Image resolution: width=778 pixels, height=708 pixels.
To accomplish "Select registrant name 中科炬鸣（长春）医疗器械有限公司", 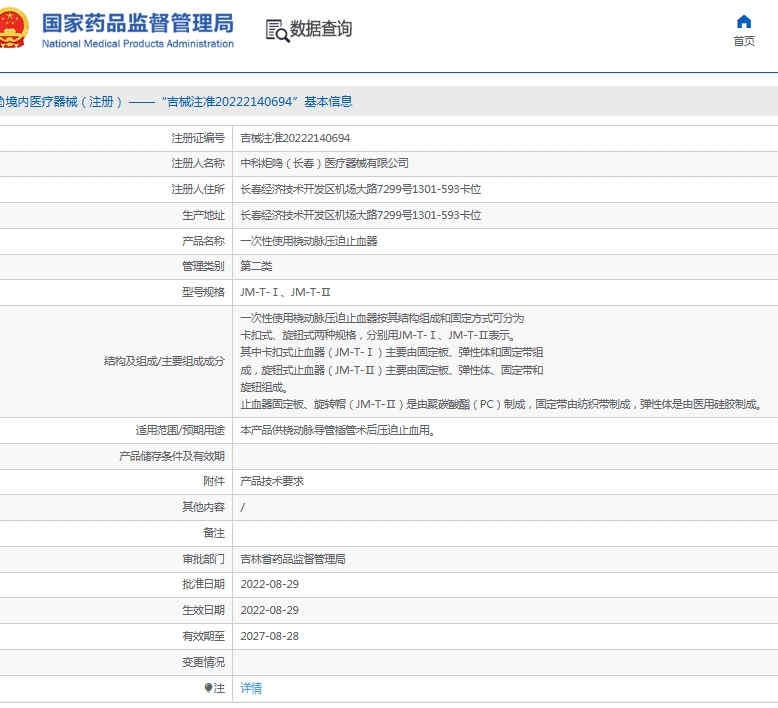I will tap(324, 163).
